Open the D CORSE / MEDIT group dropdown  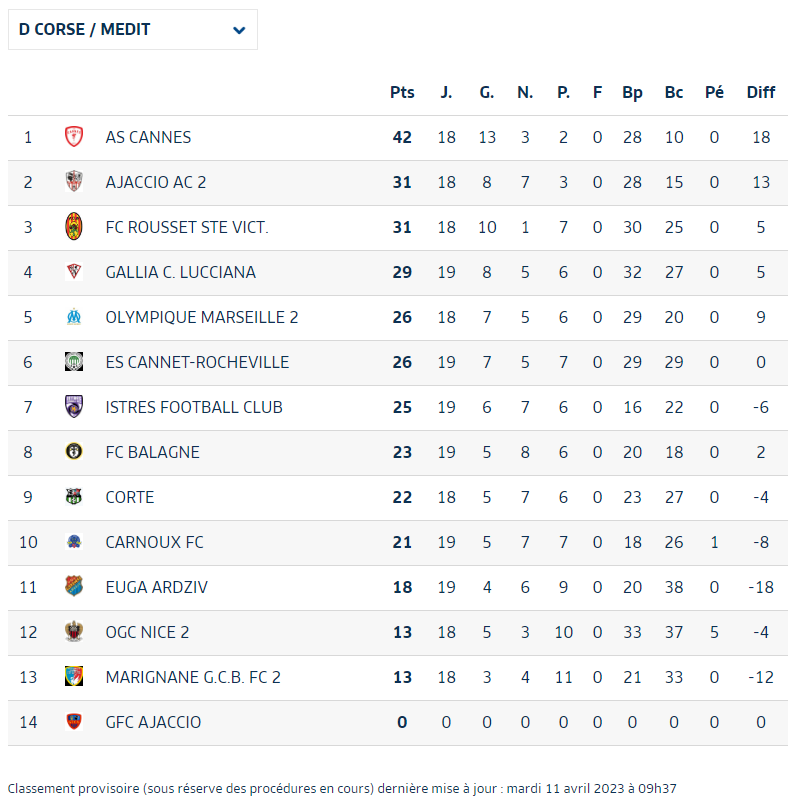pos(133,29)
